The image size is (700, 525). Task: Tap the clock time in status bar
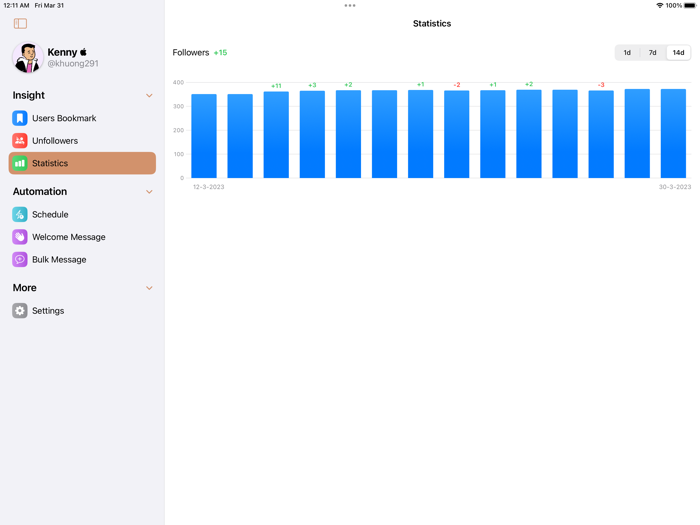[x=17, y=5]
